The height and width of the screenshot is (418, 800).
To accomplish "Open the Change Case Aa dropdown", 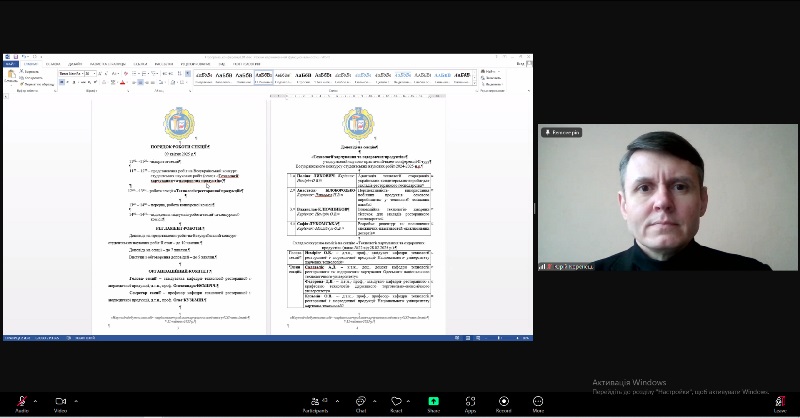I will click(115, 74).
